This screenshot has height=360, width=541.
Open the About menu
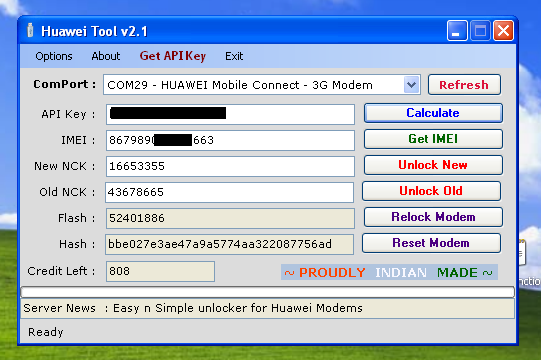tap(106, 56)
